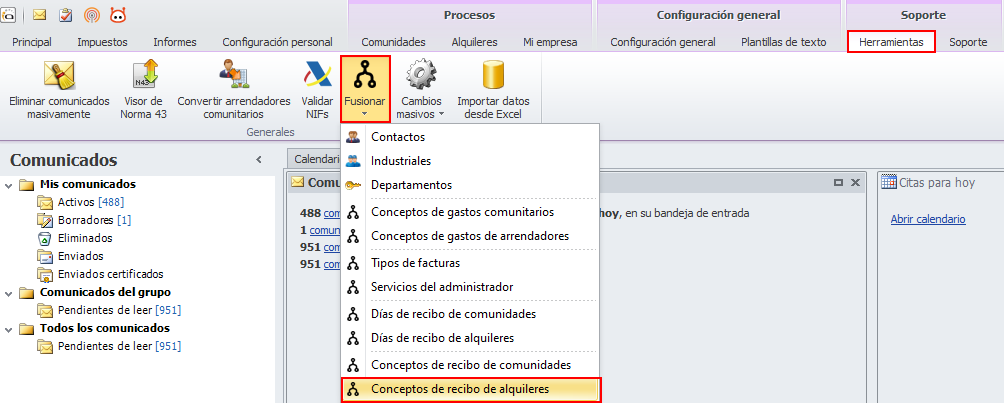Select Comunicados del grupo folder label
Screen dimensions: 1004x403
(x=105, y=292)
